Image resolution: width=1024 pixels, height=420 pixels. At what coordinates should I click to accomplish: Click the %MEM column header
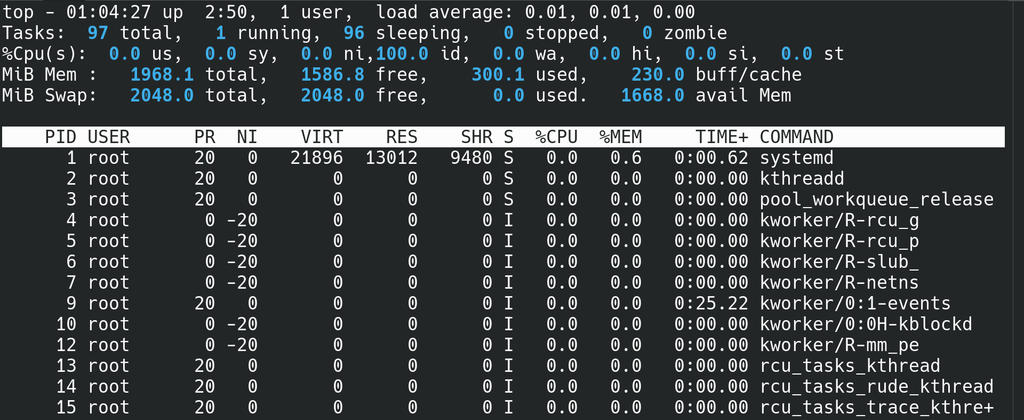pyautogui.click(x=620, y=137)
